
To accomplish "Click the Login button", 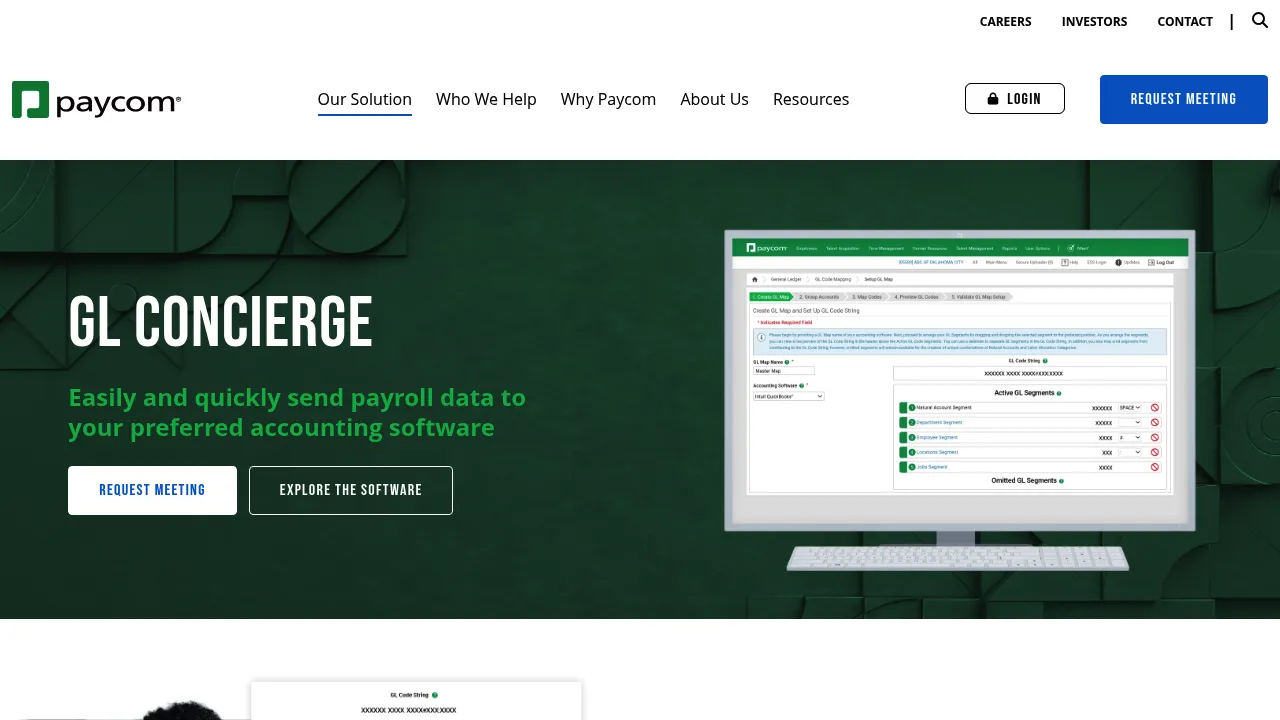I will [x=1015, y=99].
